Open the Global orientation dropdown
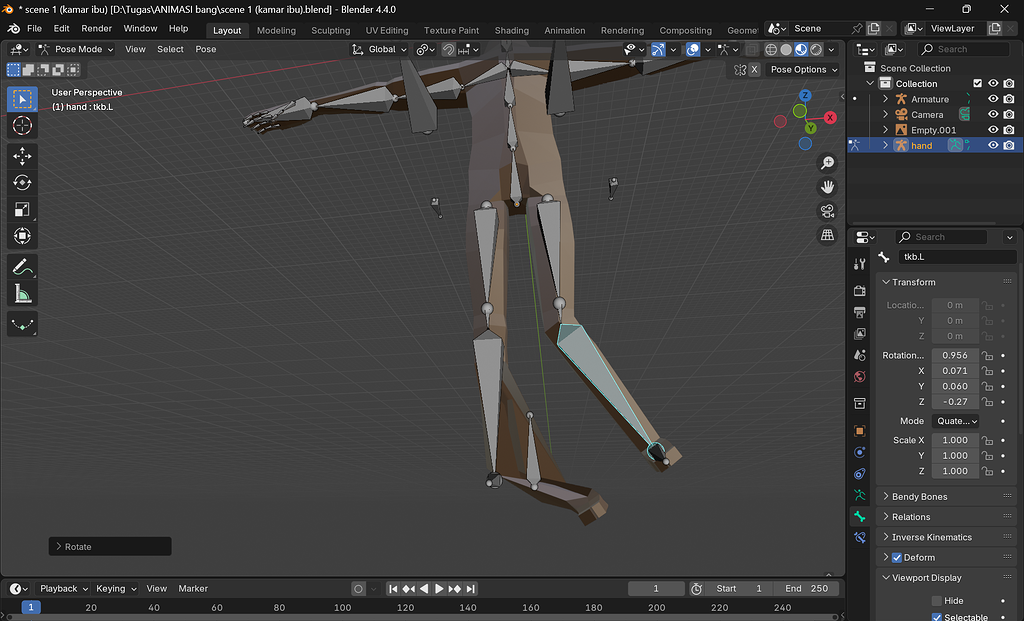 click(379, 49)
